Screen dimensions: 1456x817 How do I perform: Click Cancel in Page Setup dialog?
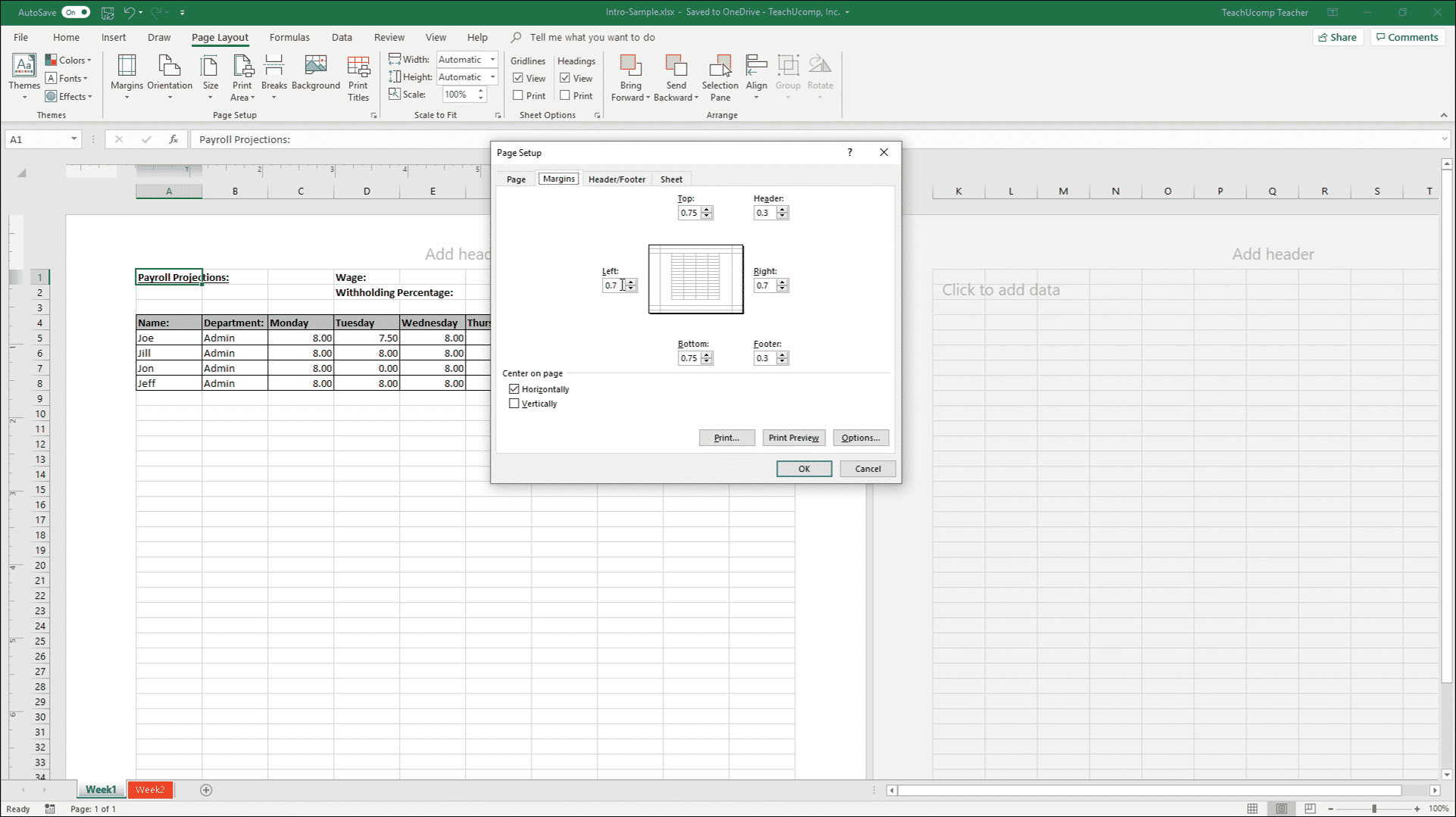point(867,469)
